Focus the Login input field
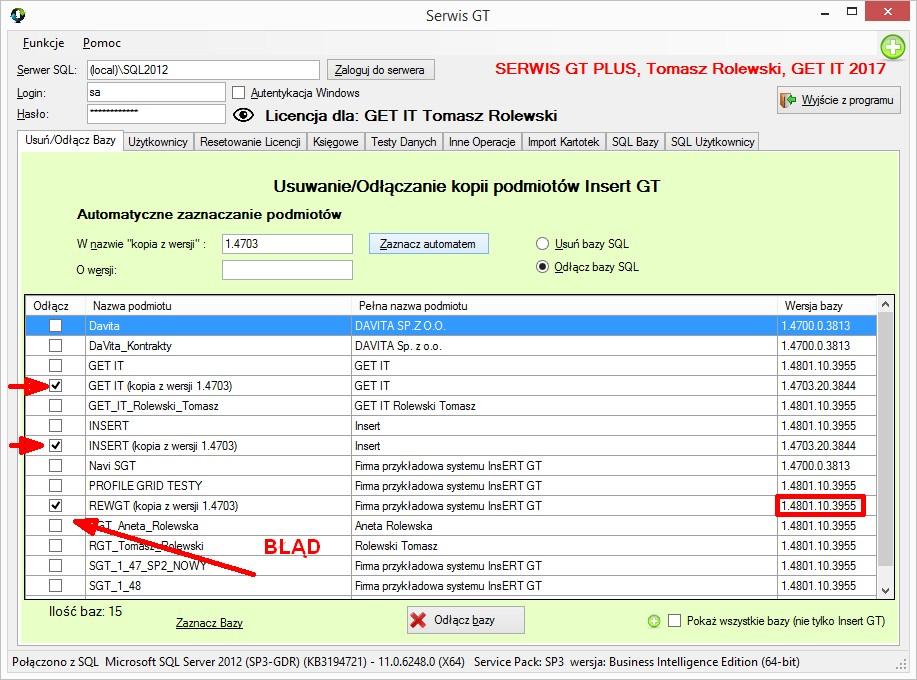917x680 pixels. coord(156,92)
